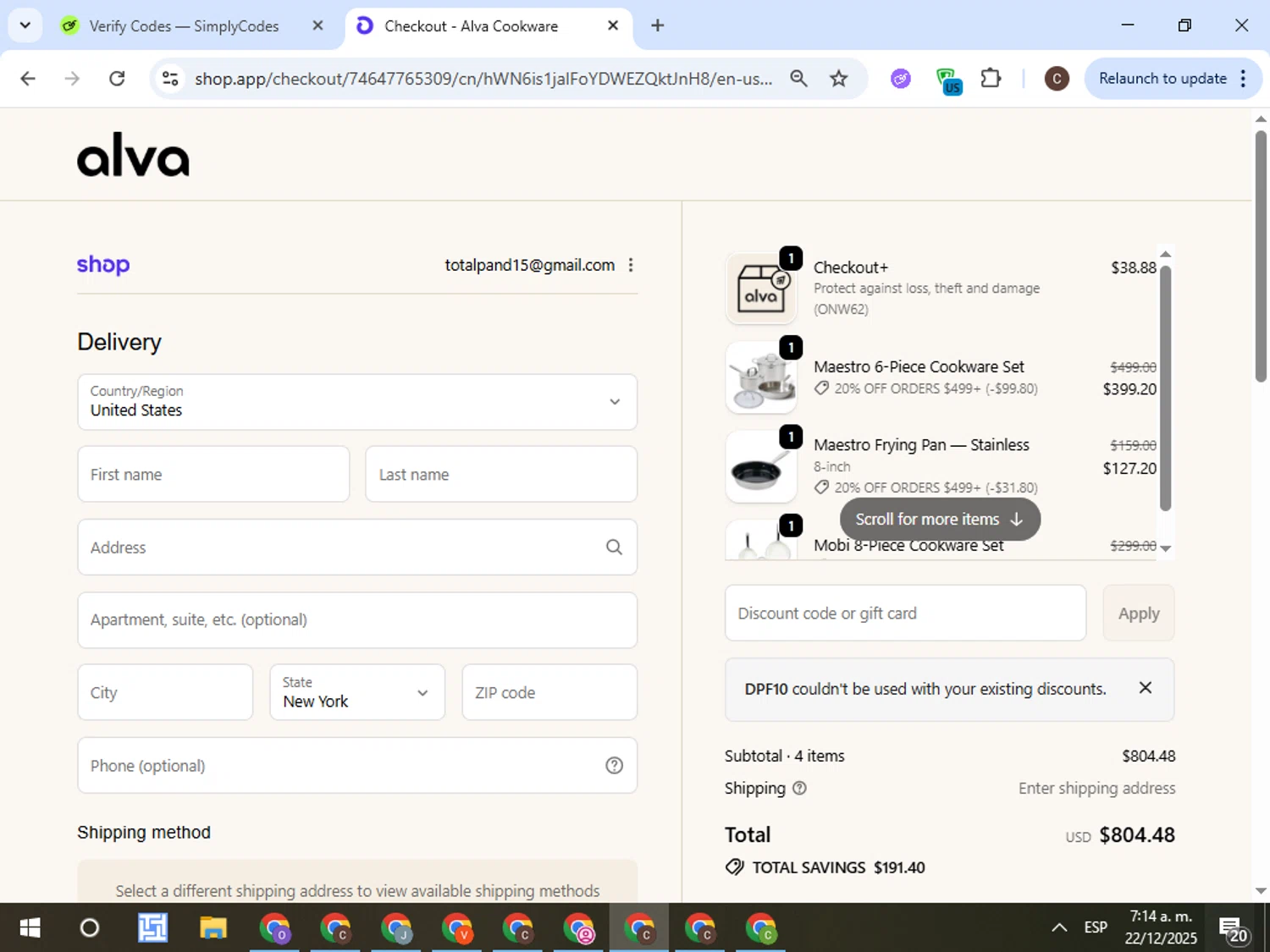Screen dimensions: 1270x952
Task: Open the State dropdown showing New York
Action: click(x=357, y=692)
